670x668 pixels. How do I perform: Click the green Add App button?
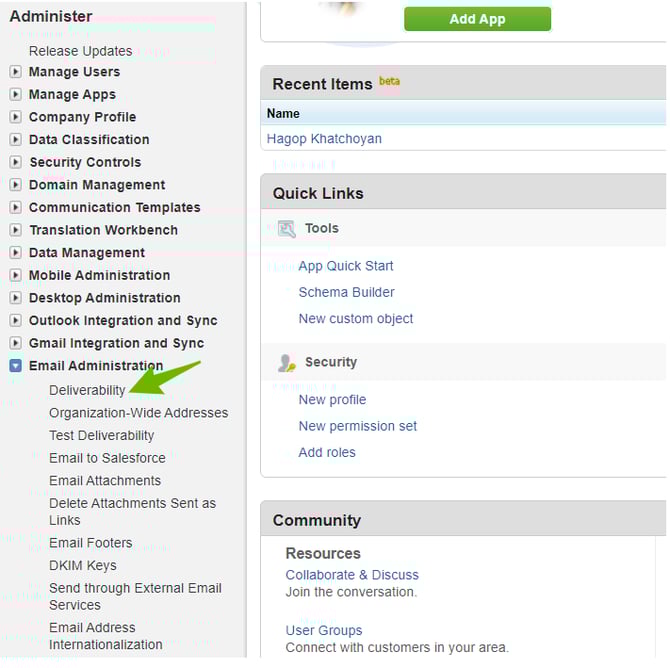[477, 19]
